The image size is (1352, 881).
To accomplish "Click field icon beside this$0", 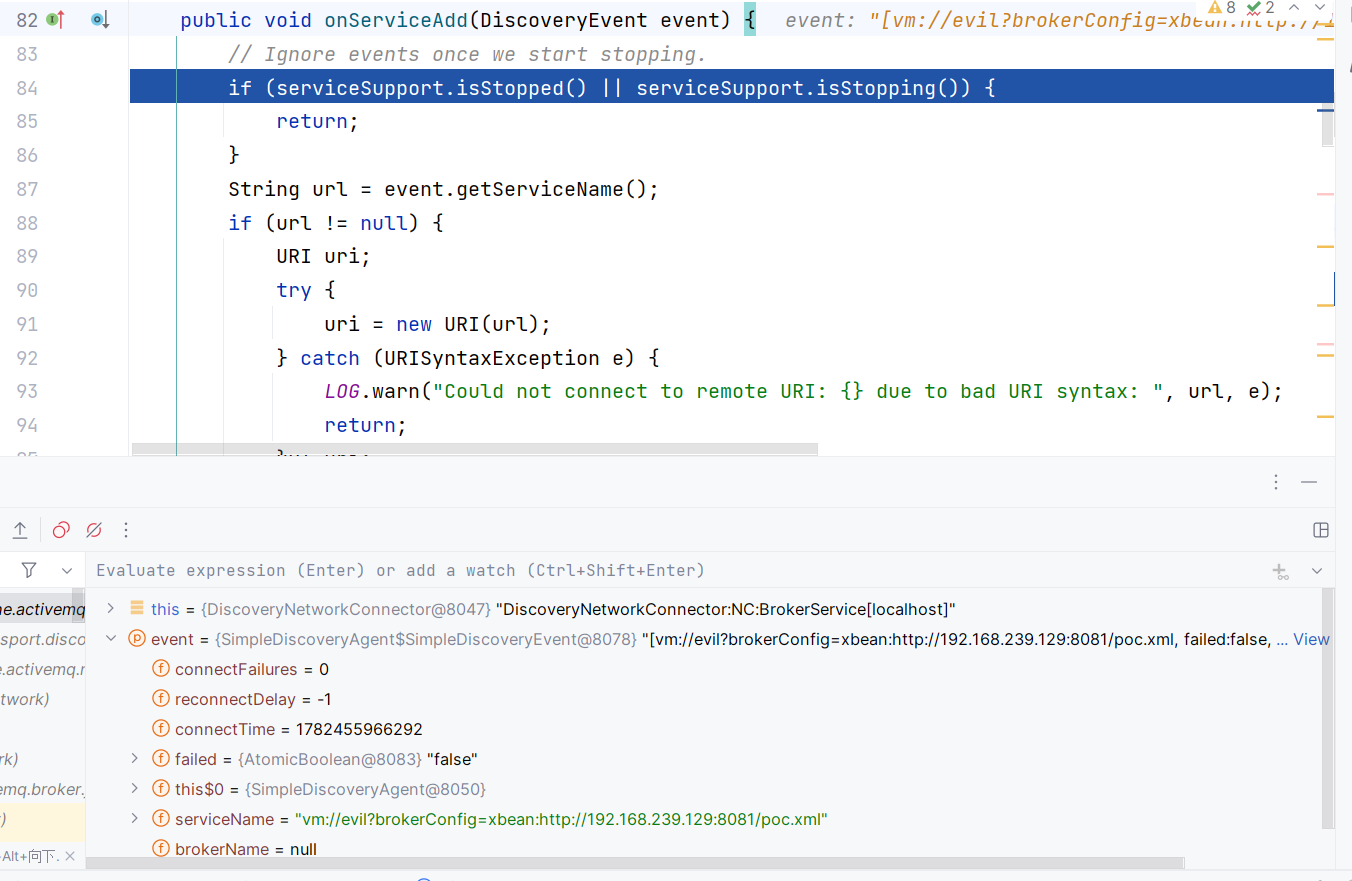I will (160, 789).
